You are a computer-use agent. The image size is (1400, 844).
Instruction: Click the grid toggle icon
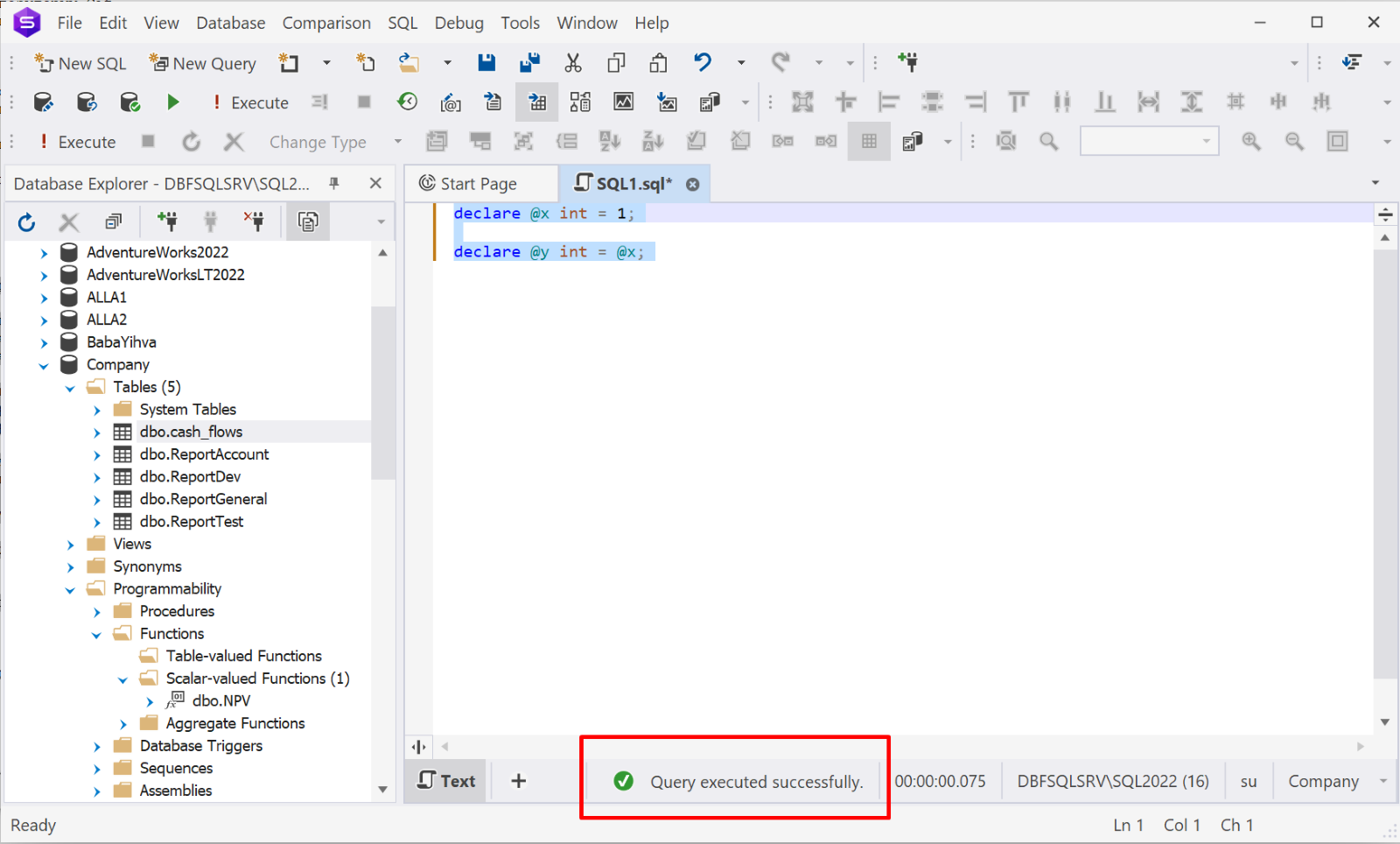(869, 141)
